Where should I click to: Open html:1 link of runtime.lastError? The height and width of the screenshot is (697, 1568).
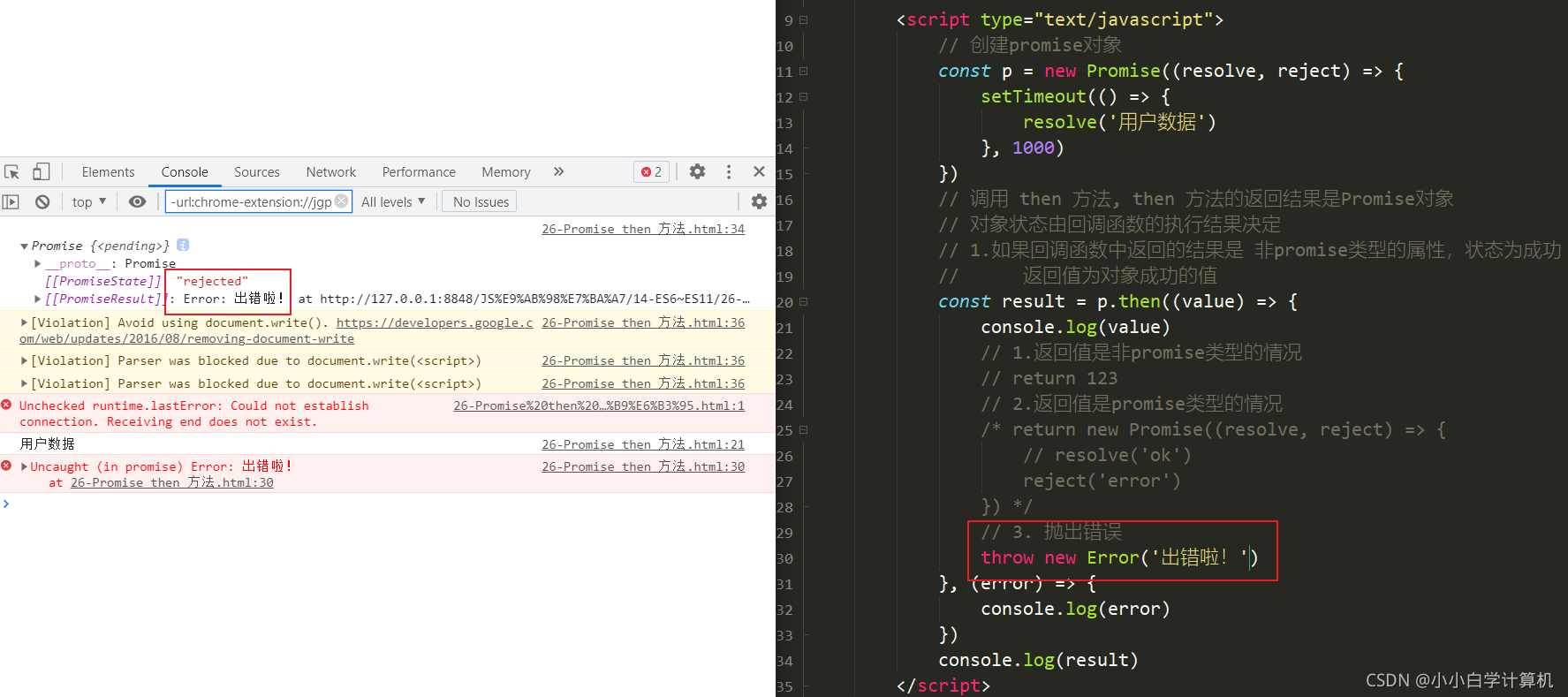pyautogui.click(x=599, y=405)
